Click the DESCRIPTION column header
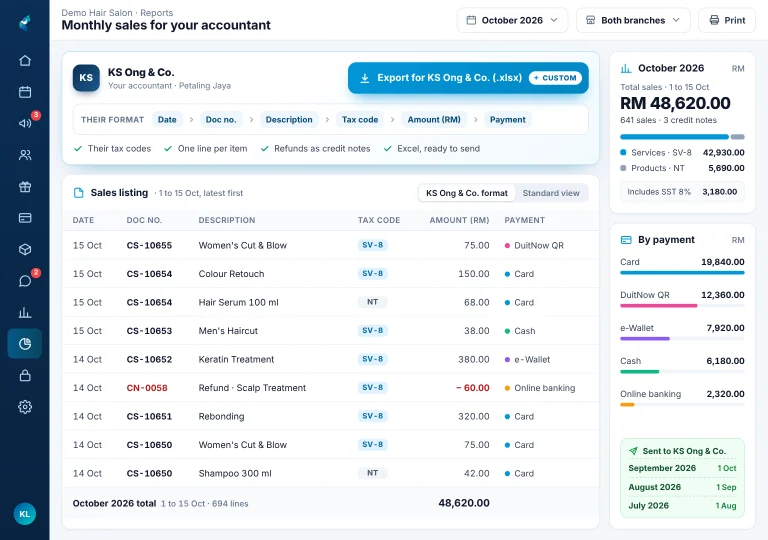This screenshot has width=768, height=540. 227,221
